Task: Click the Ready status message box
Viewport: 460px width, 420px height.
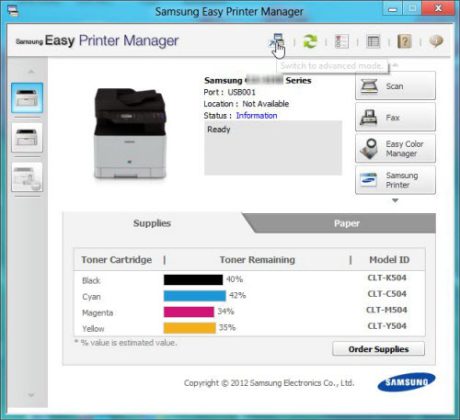Action: click(x=273, y=148)
